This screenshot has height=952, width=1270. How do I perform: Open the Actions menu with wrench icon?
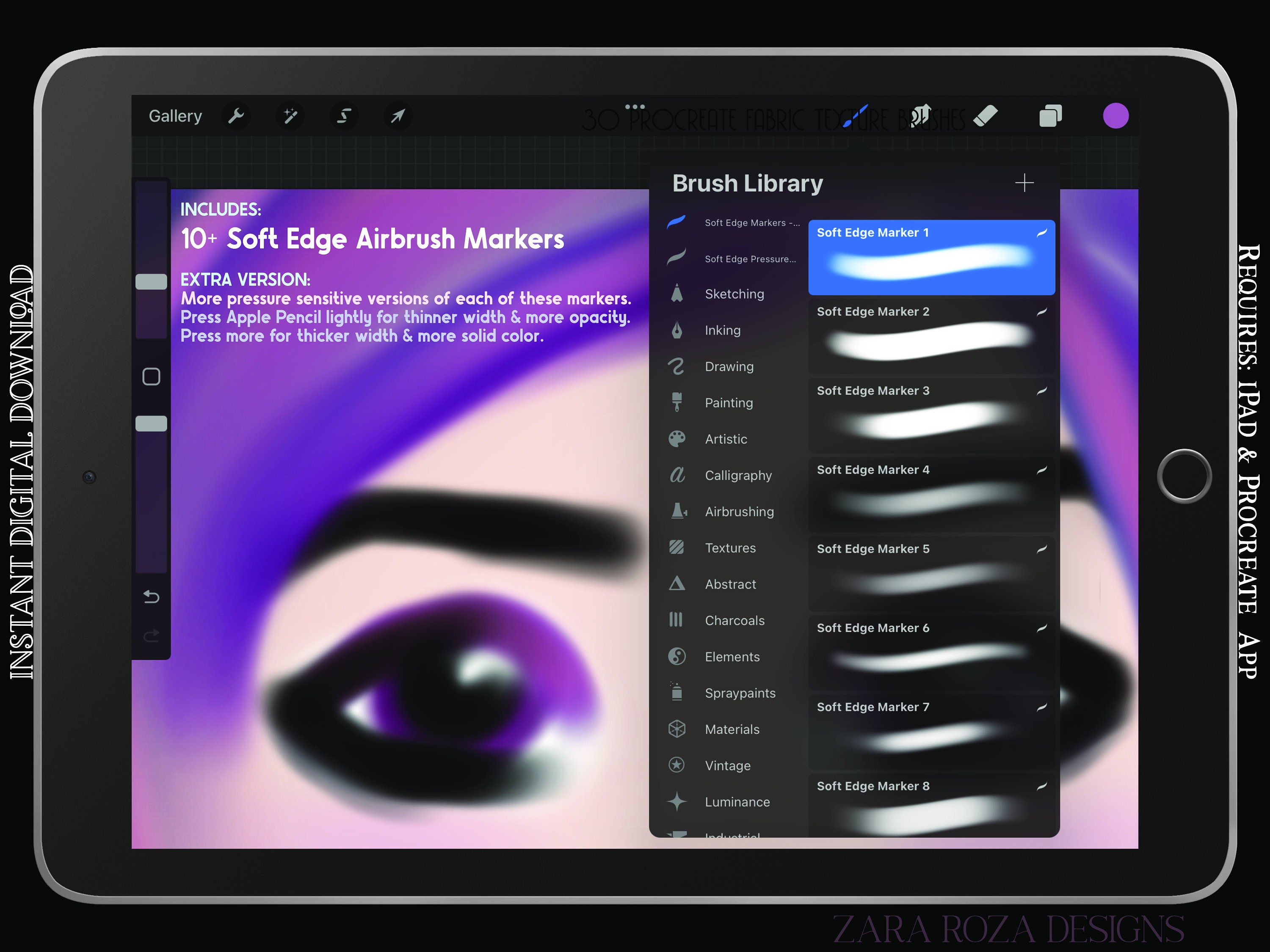pos(236,116)
